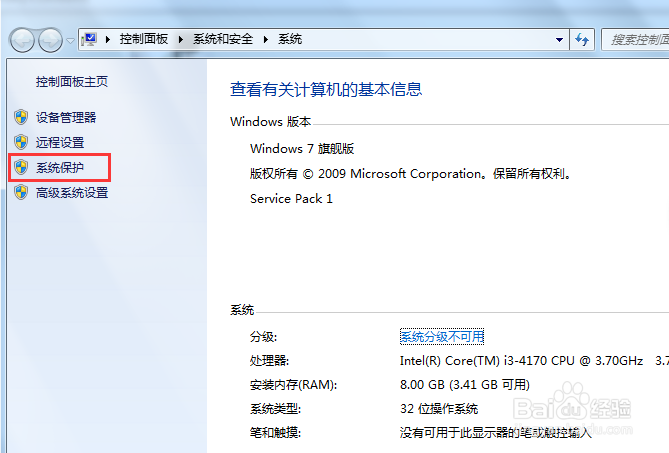The width and height of the screenshot is (669, 453).
Task: Select the 8.00 GB (3.41 GB 可用) value
Action: point(465,385)
